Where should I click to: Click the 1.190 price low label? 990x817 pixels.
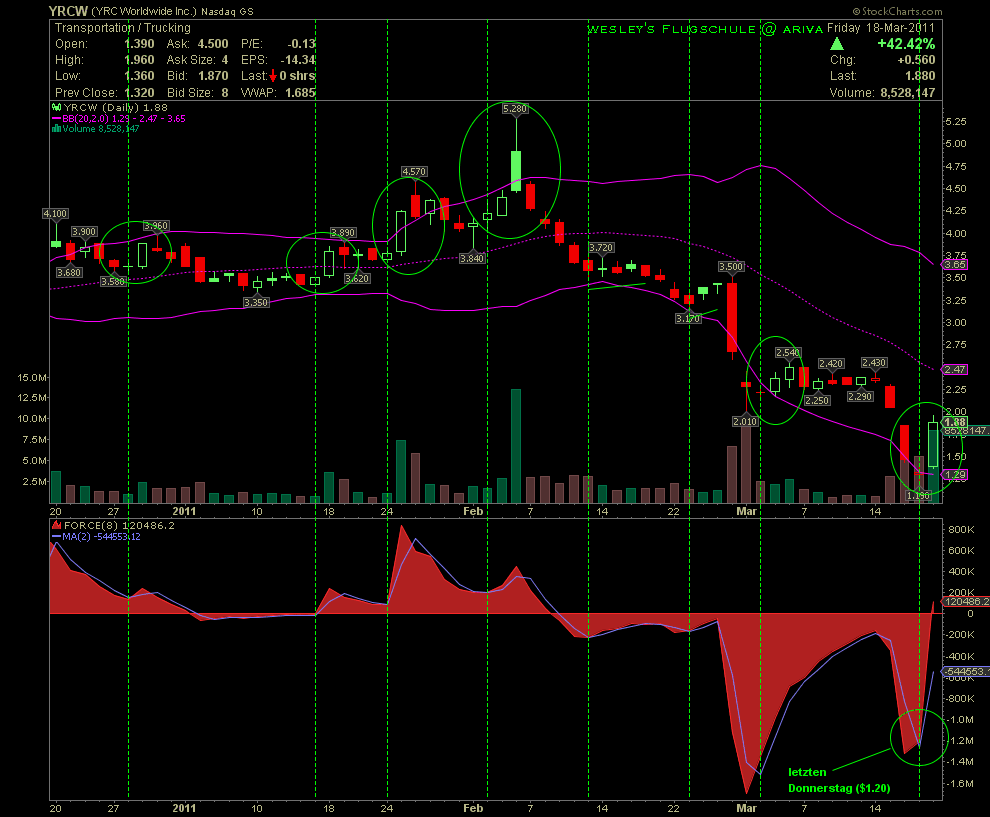918,496
